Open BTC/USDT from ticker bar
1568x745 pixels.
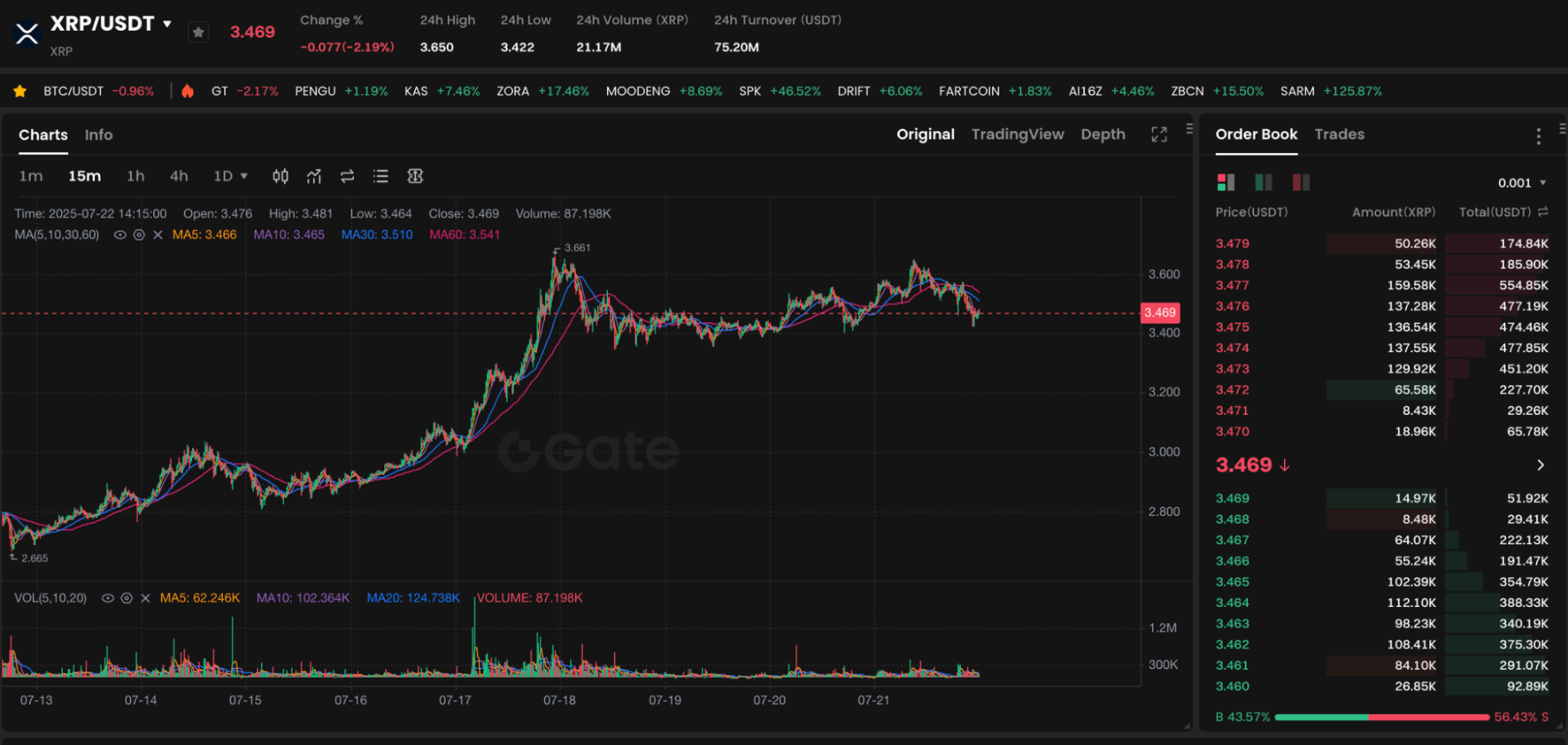pyautogui.click(x=99, y=91)
